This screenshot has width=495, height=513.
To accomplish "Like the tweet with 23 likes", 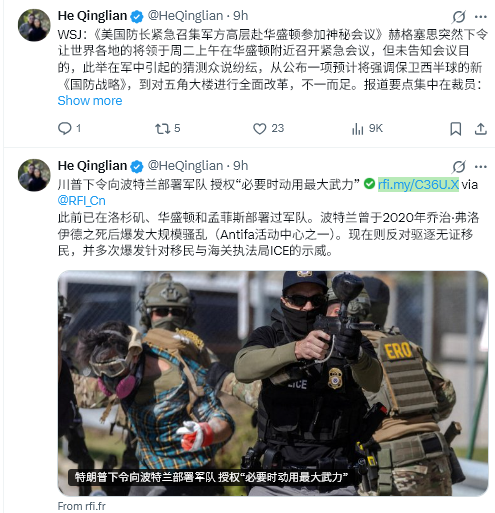I will point(260,129).
